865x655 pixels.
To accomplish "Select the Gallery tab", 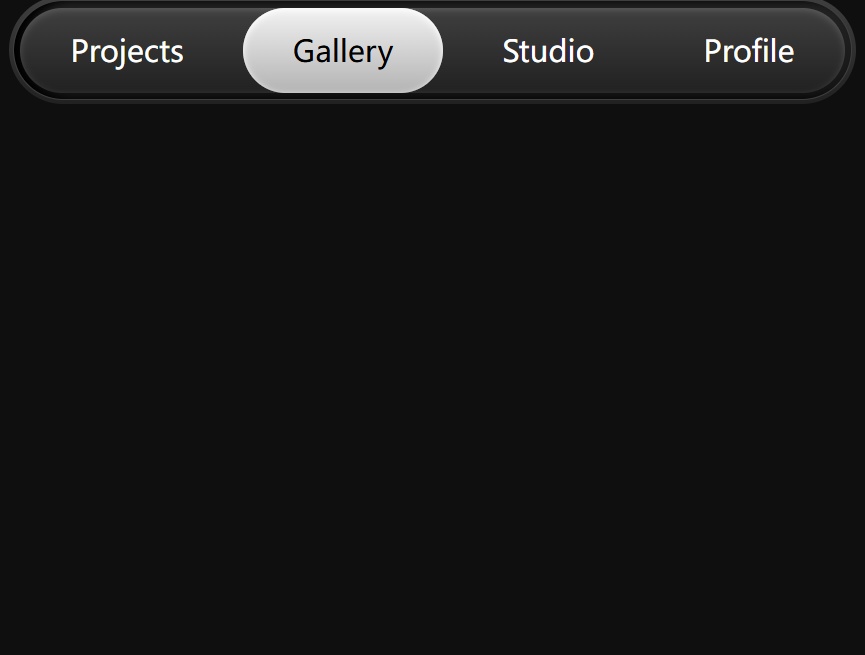I will pyautogui.click(x=343, y=51).
